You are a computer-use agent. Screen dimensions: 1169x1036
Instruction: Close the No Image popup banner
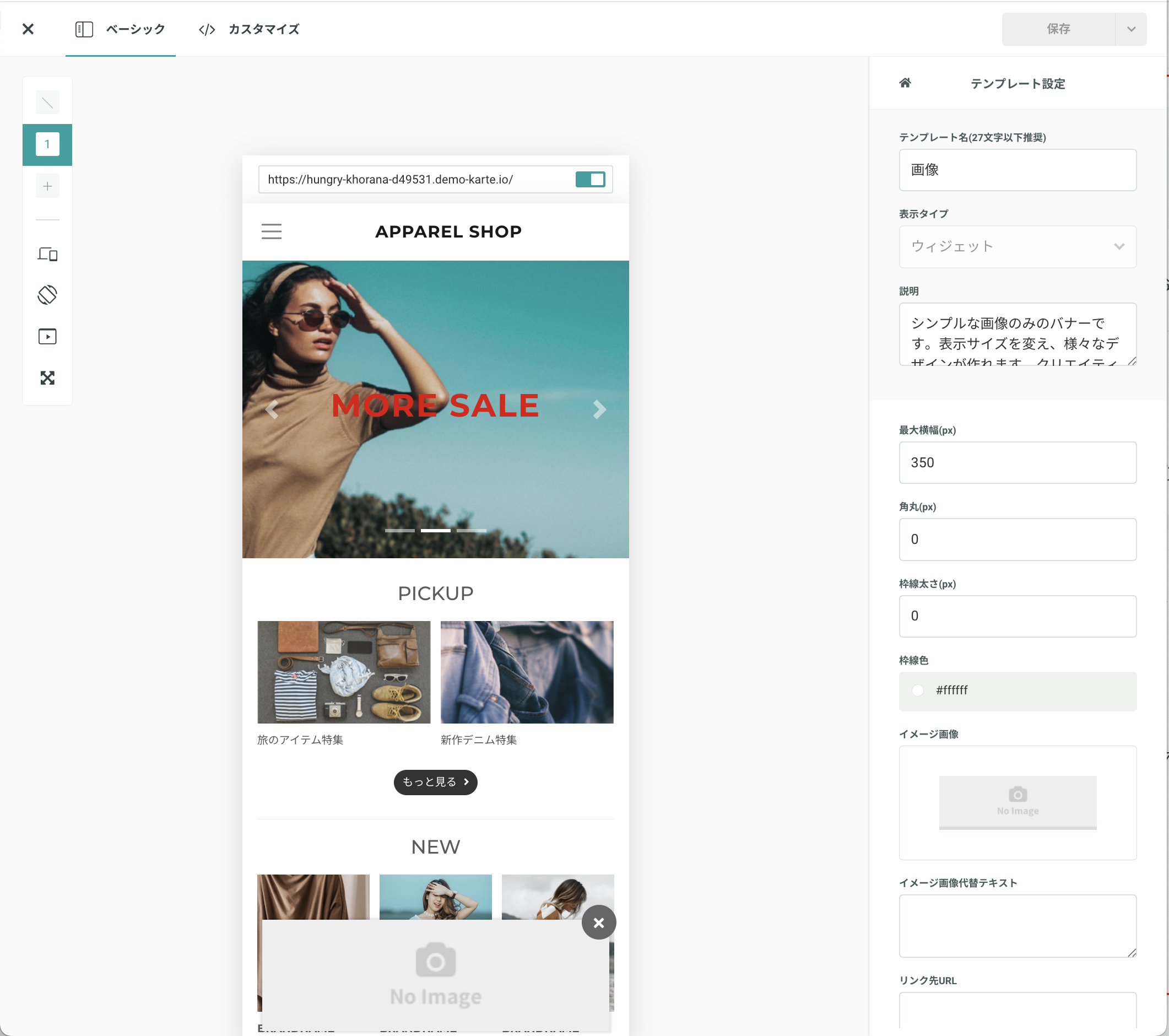[598, 922]
